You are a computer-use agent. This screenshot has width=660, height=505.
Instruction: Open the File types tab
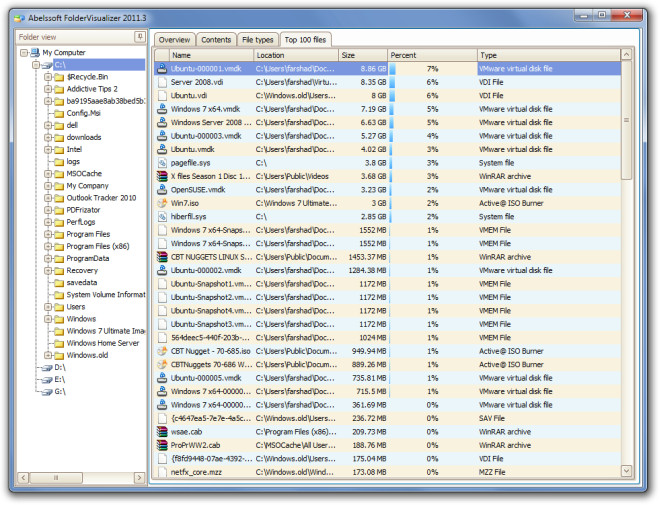tap(258, 40)
